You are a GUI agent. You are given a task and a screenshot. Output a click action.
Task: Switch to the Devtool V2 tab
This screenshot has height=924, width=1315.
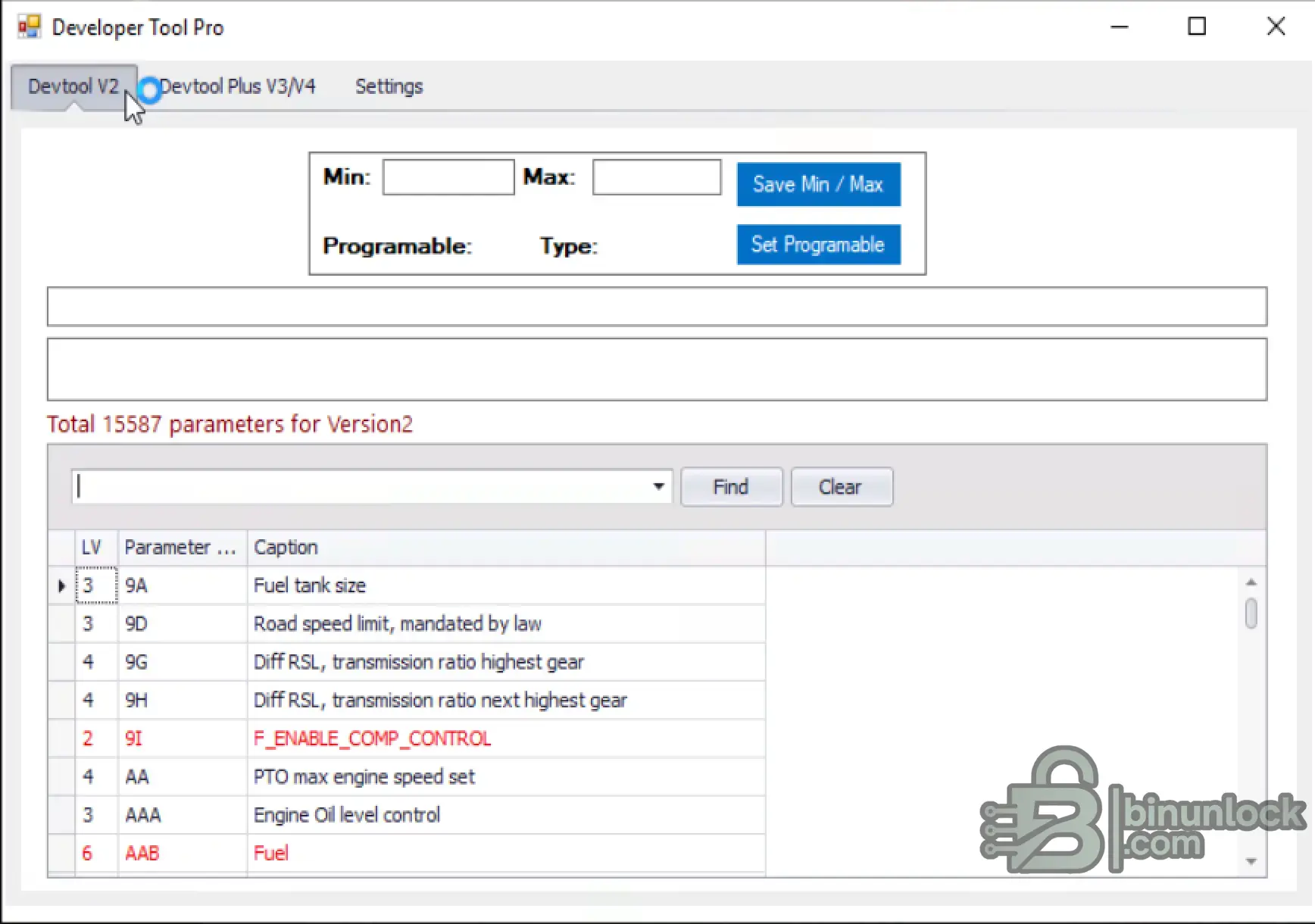point(73,87)
